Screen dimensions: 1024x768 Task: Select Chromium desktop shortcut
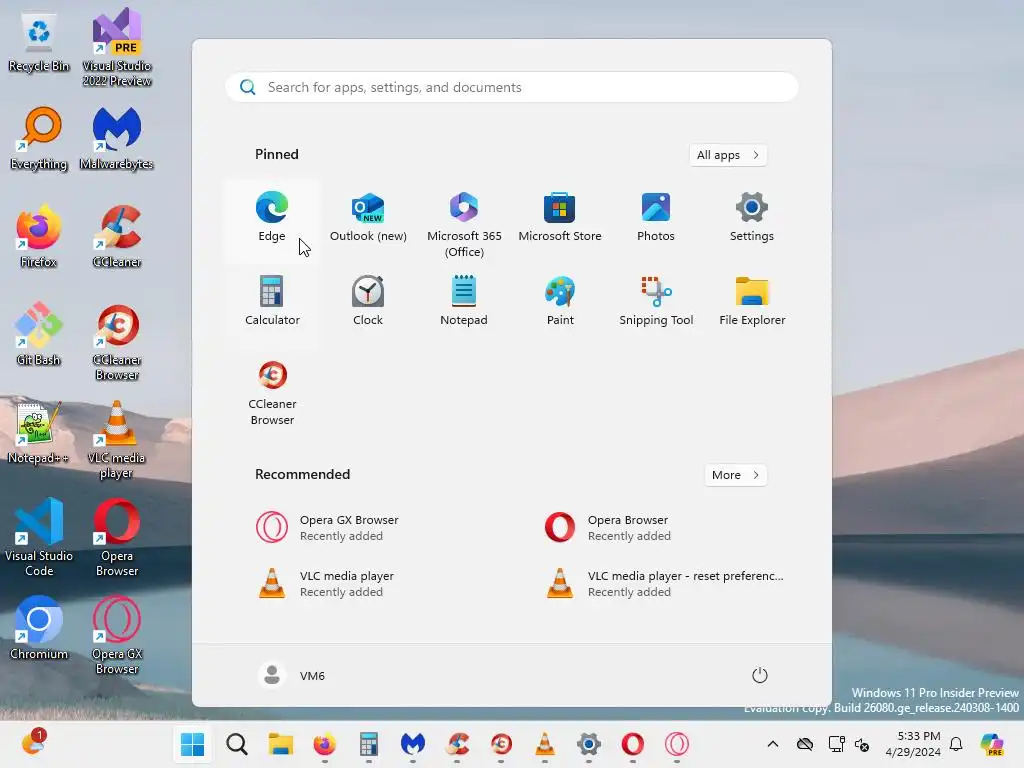point(39,628)
